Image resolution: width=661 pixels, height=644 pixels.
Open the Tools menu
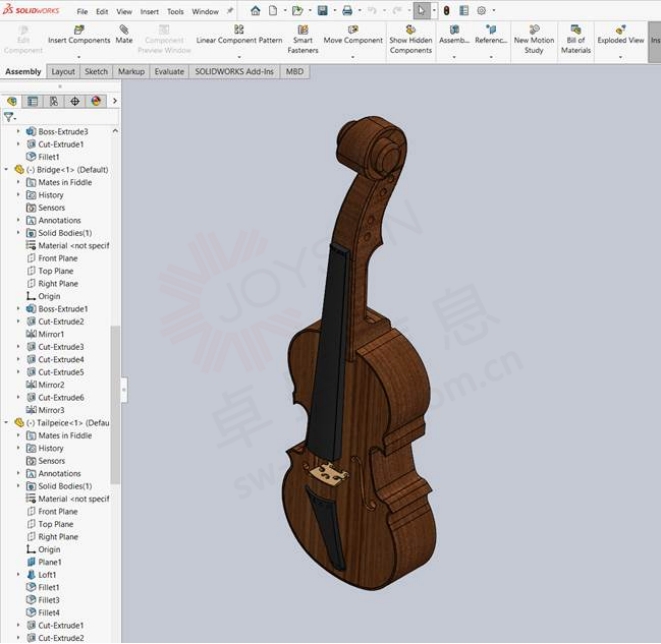pos(175,11)
